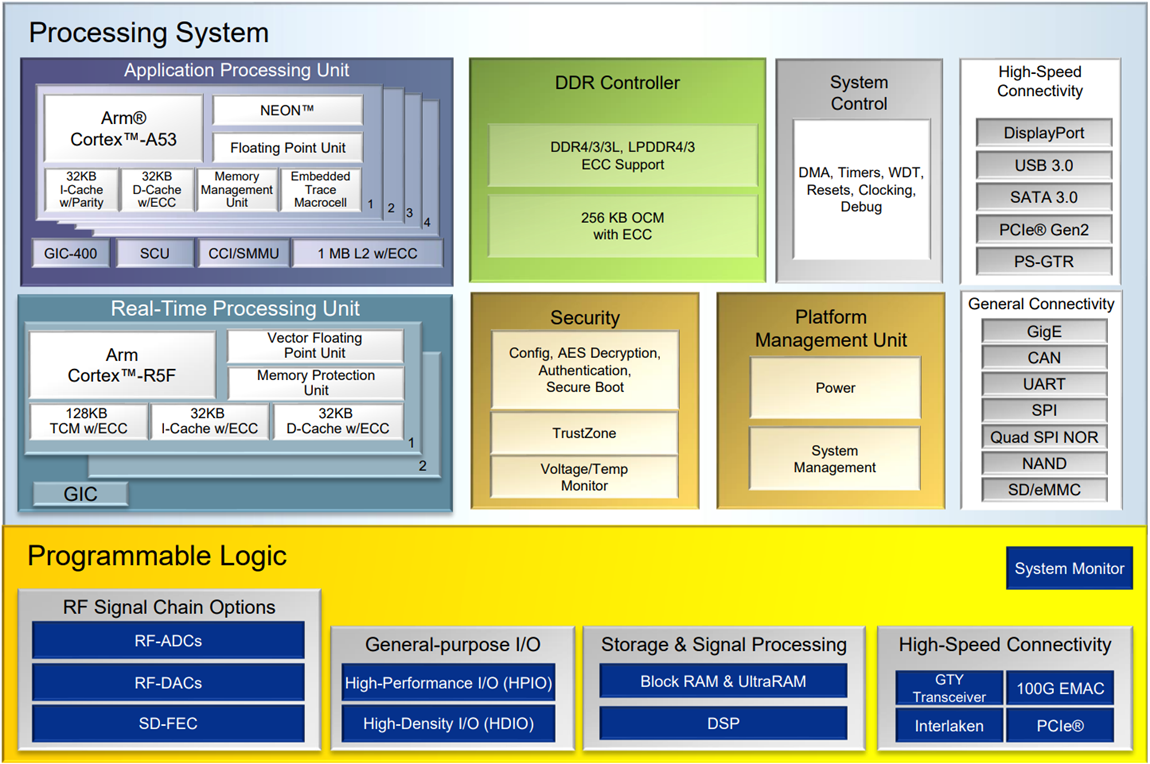The height and width of the screenshot is (764, 1150).
Task: Click the 1 MB L2 w/ECC block
Action: point(367,254)
